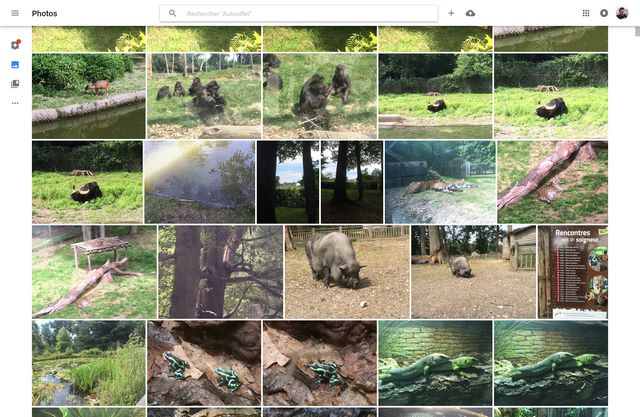
Task: Click the page vertical scrollbar
Action: pos(634,200)
